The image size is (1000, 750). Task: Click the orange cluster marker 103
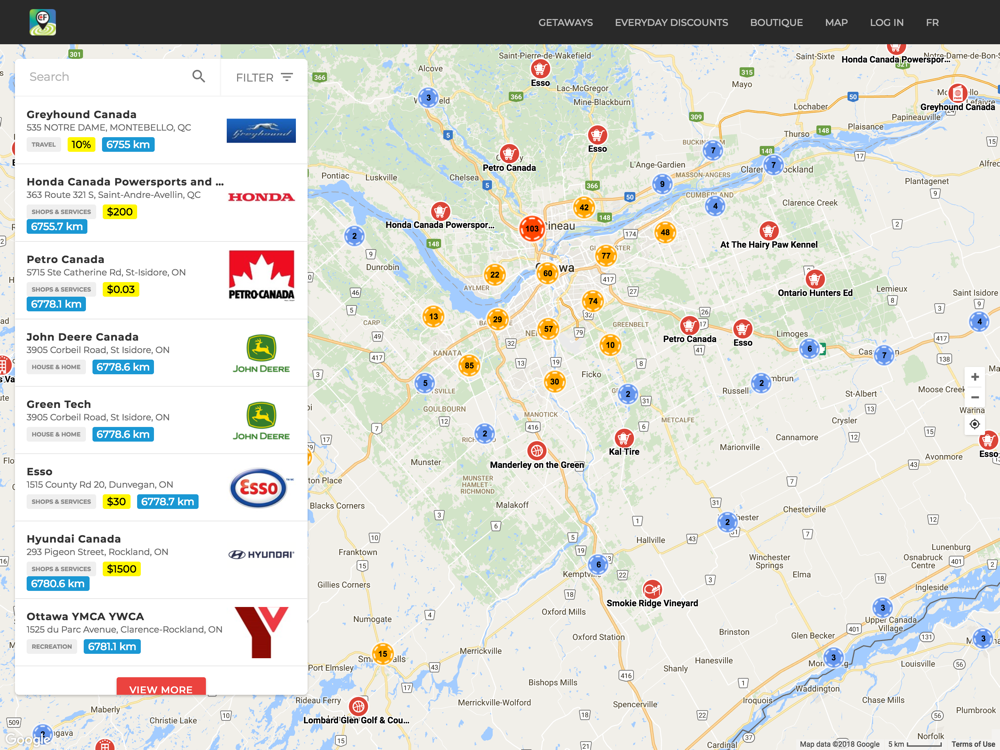coord(532,228)
